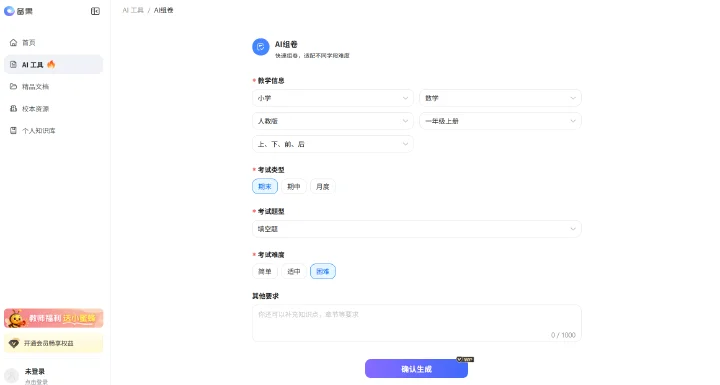
Task: Choose 简单 difficulty option
Action: pyautogui.click(x=264, y=272)
